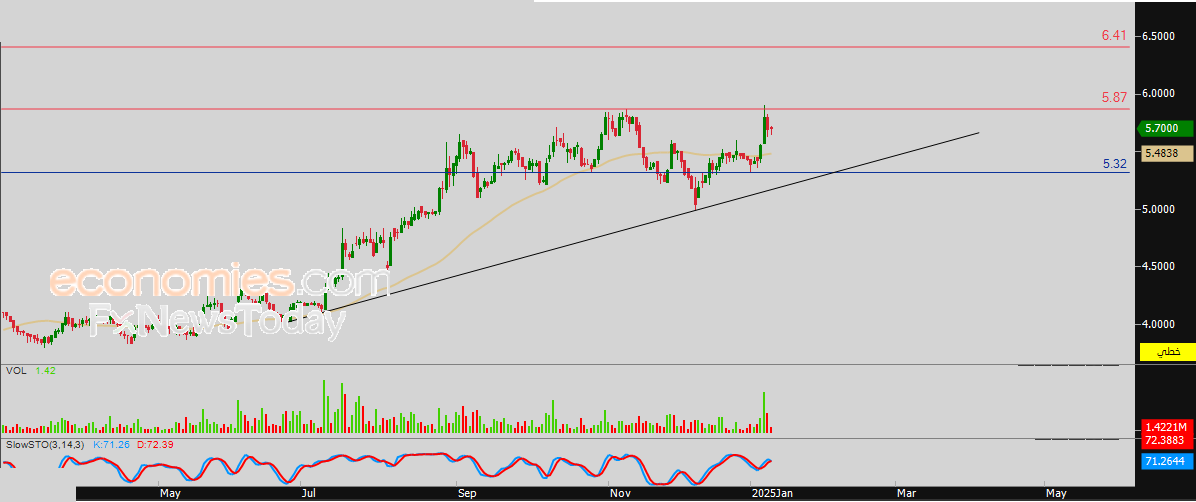Click the Nov label on time axis
Screen dimensions: 1196x502
[620, 494]
